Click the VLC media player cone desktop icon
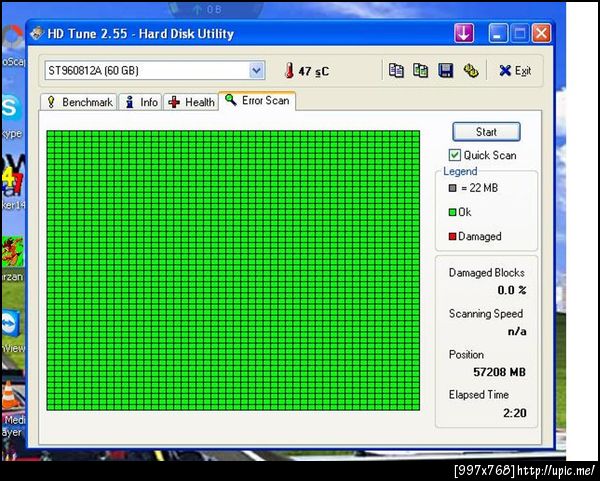 click(x=10, y=395)
